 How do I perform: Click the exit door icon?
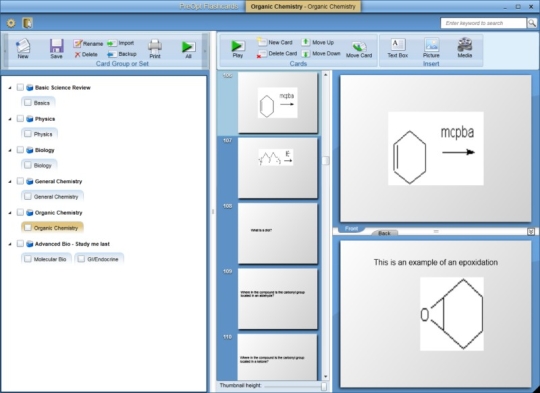(28, 23)
